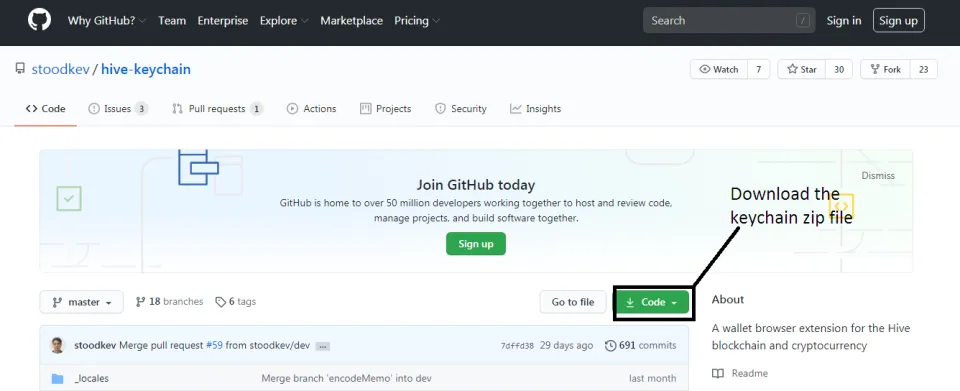This screenshot has width=960, height=391.
Task: View the 691 commits history
Action: (x=640, y=345)
